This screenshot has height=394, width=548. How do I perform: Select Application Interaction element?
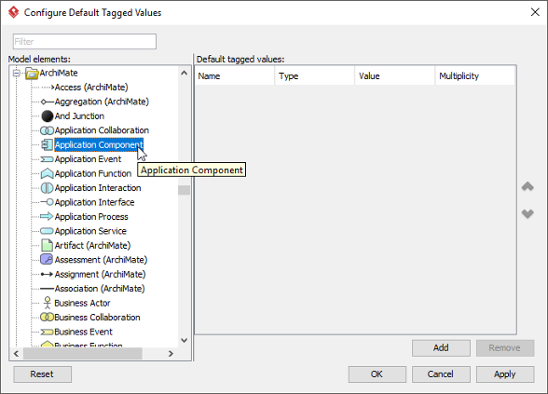pyautogui.click(x=98, y=188)
